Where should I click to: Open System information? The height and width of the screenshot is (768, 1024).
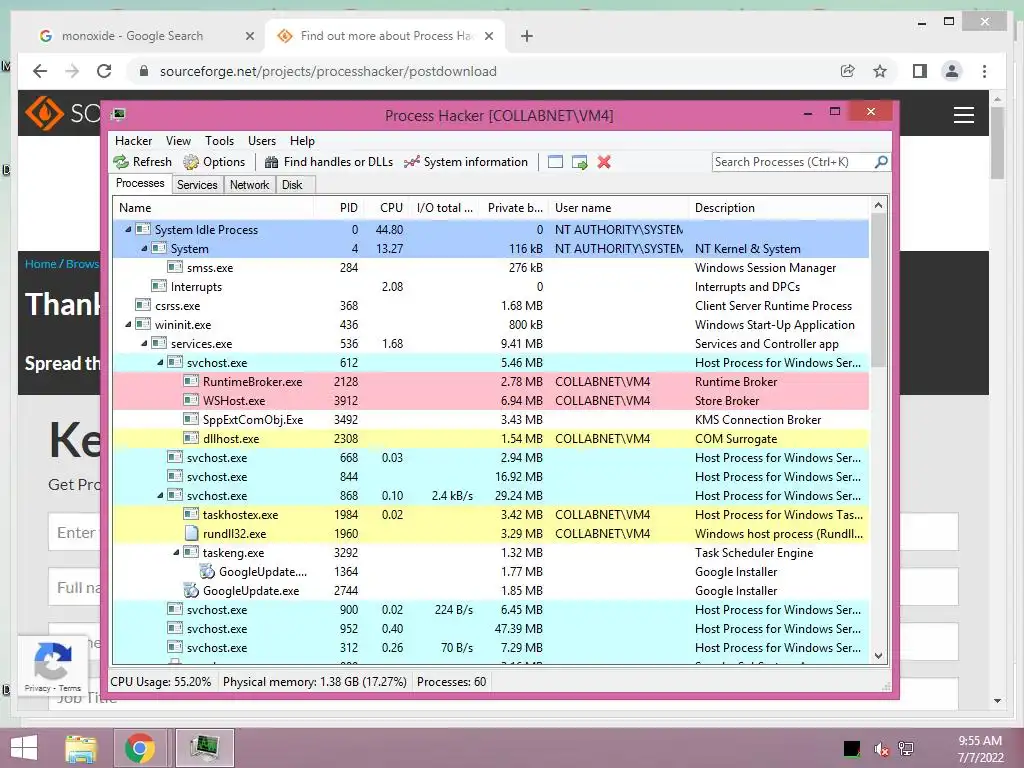pos(466,162)
